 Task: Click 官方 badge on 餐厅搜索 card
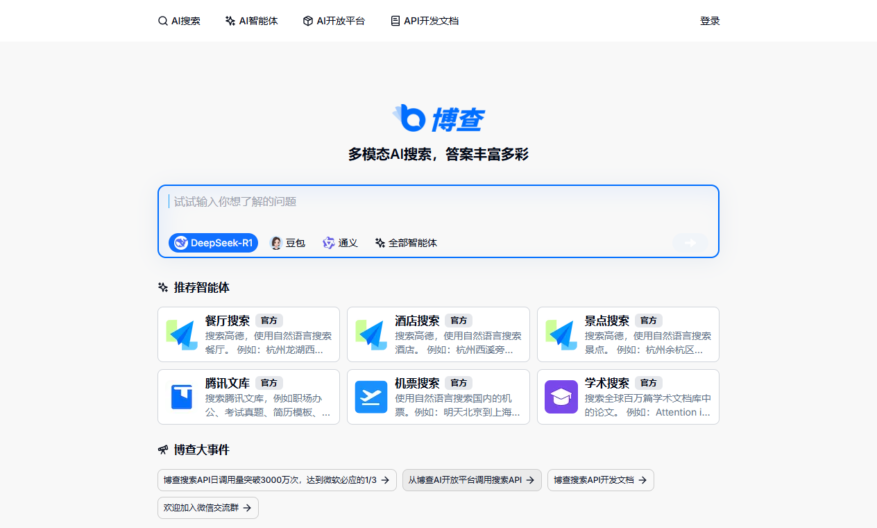click(x=269, y=320)
